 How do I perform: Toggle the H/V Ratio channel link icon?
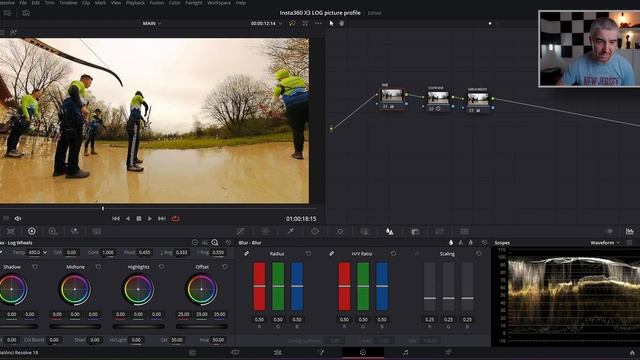331,253
